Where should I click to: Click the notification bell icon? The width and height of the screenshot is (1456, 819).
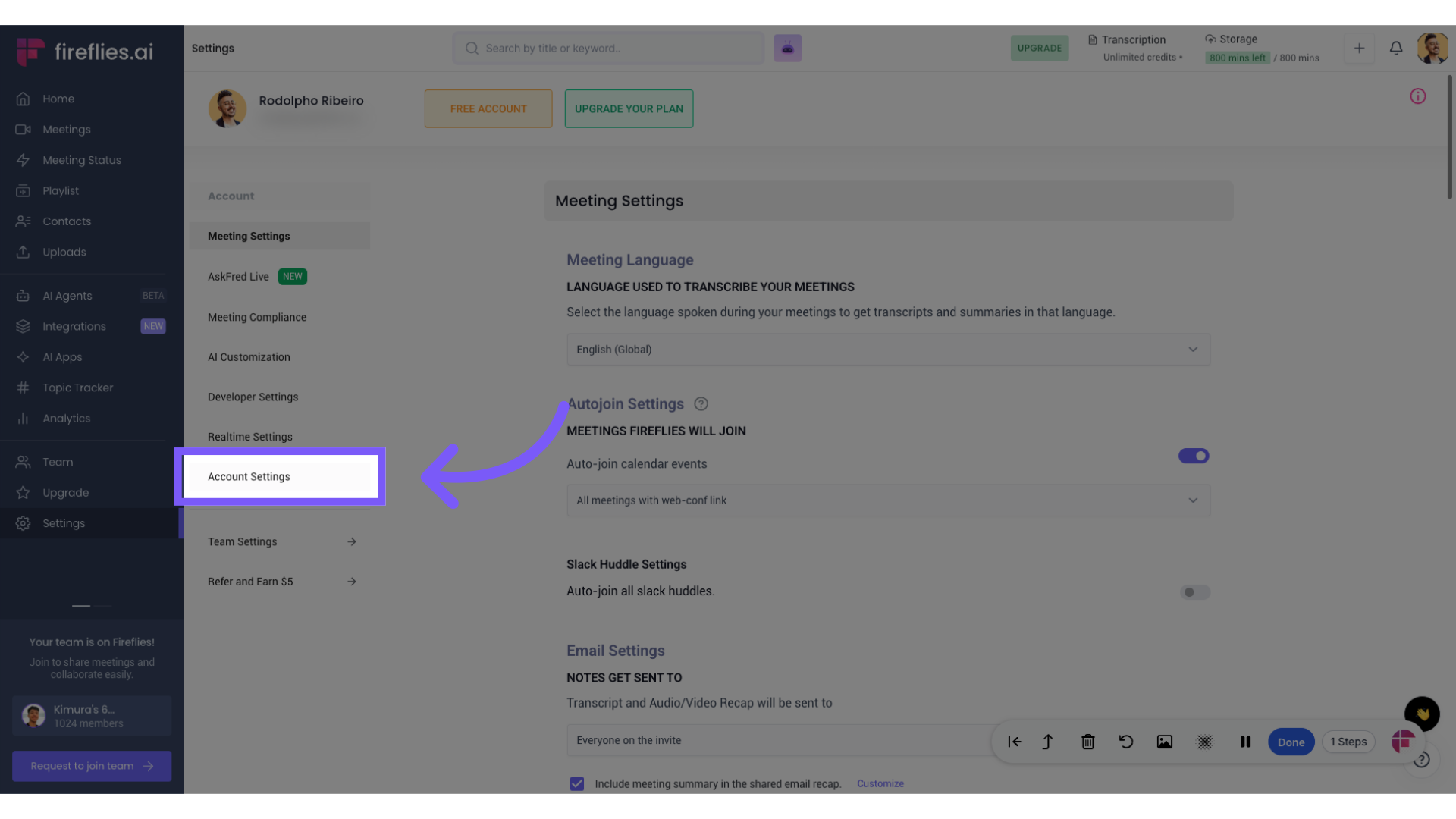[x=1395, y=49]
